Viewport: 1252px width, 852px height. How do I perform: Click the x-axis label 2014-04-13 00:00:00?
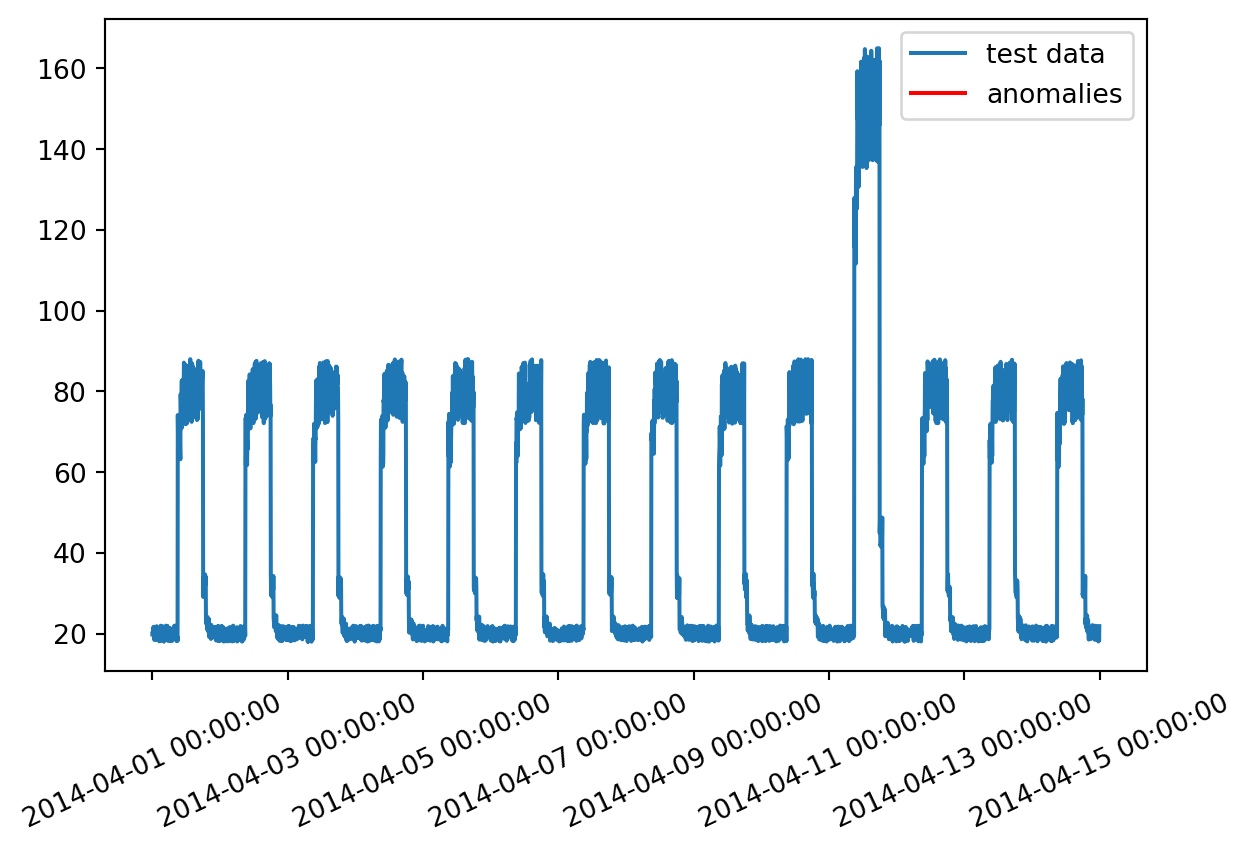965,760
